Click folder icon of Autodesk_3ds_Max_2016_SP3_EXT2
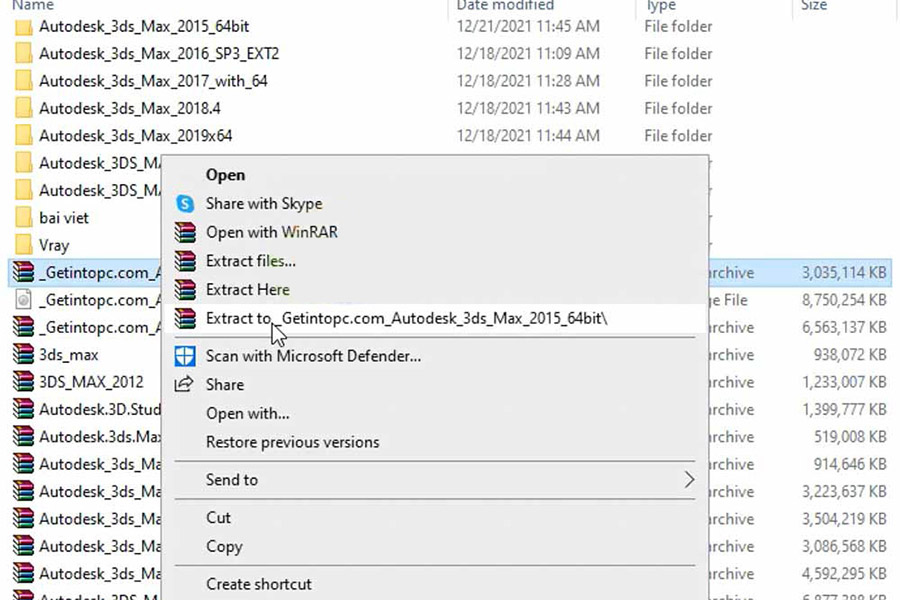The height and width of the screenshot is (600, 900). pyautogui.click(x=23, y=54)
